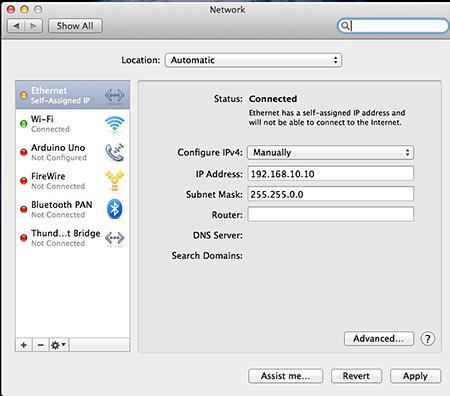Click the Show All button

[75, 26]
